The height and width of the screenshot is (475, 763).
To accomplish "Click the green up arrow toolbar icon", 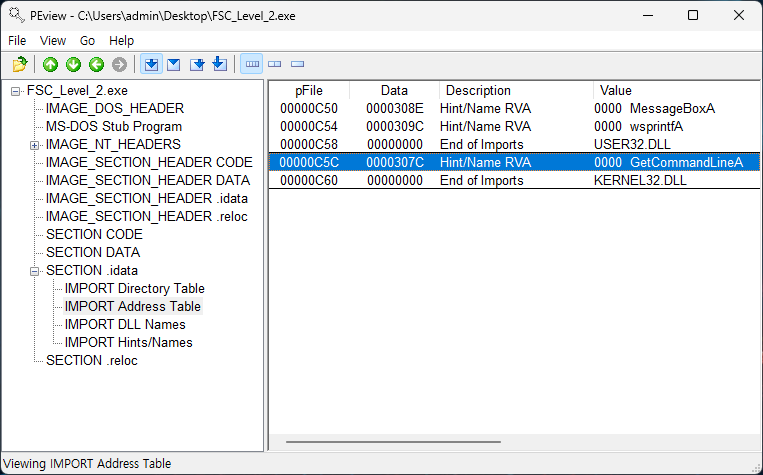I will [51, 65].
